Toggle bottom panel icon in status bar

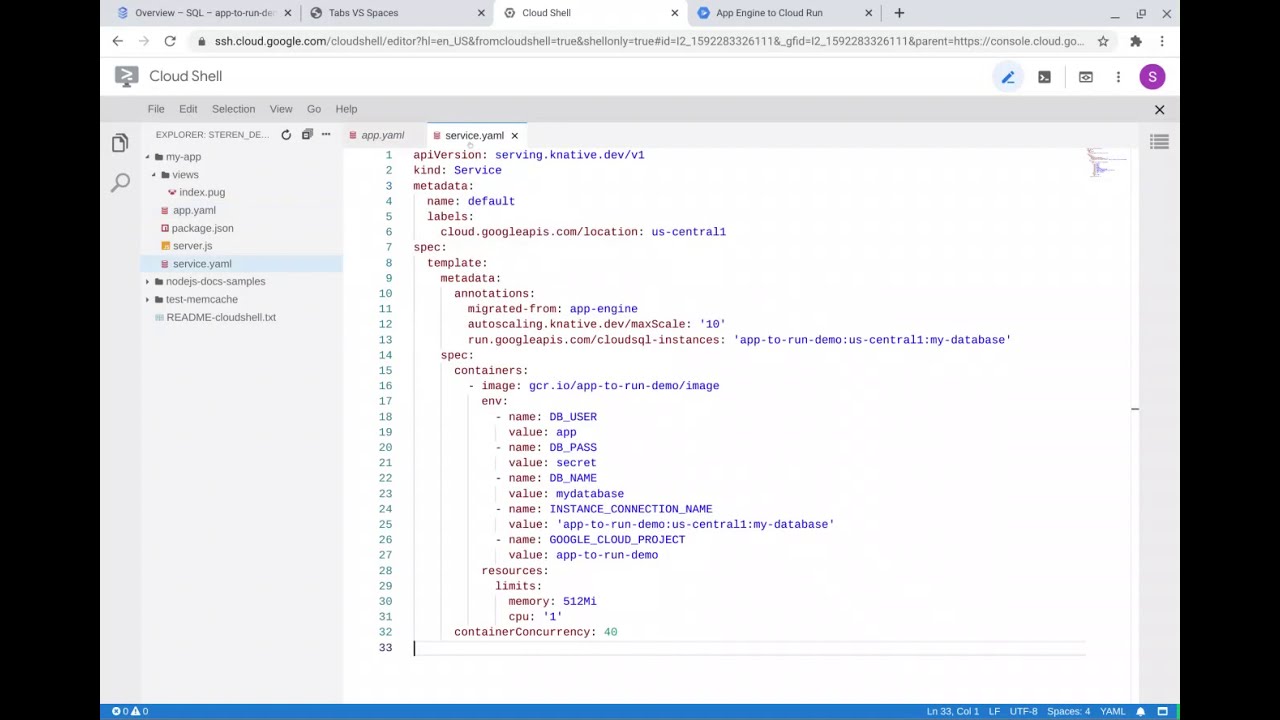point(1163,711)
